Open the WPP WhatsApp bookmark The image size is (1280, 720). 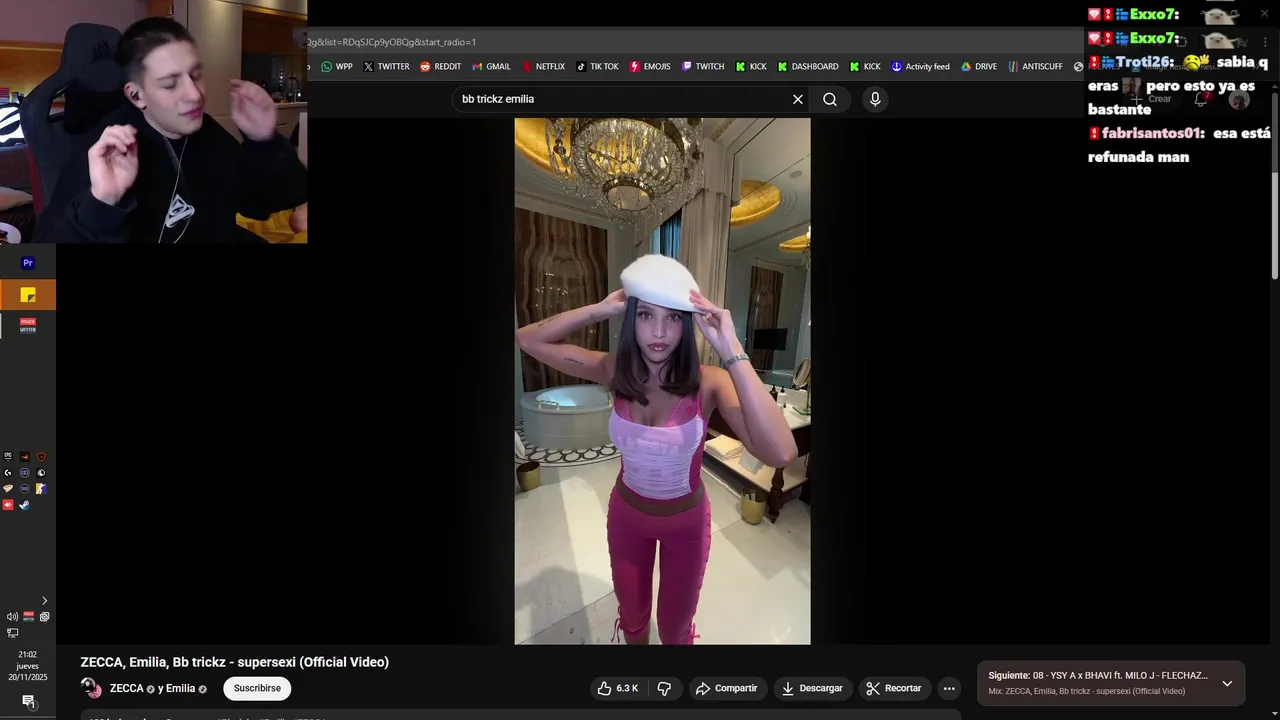coord(337,67)
